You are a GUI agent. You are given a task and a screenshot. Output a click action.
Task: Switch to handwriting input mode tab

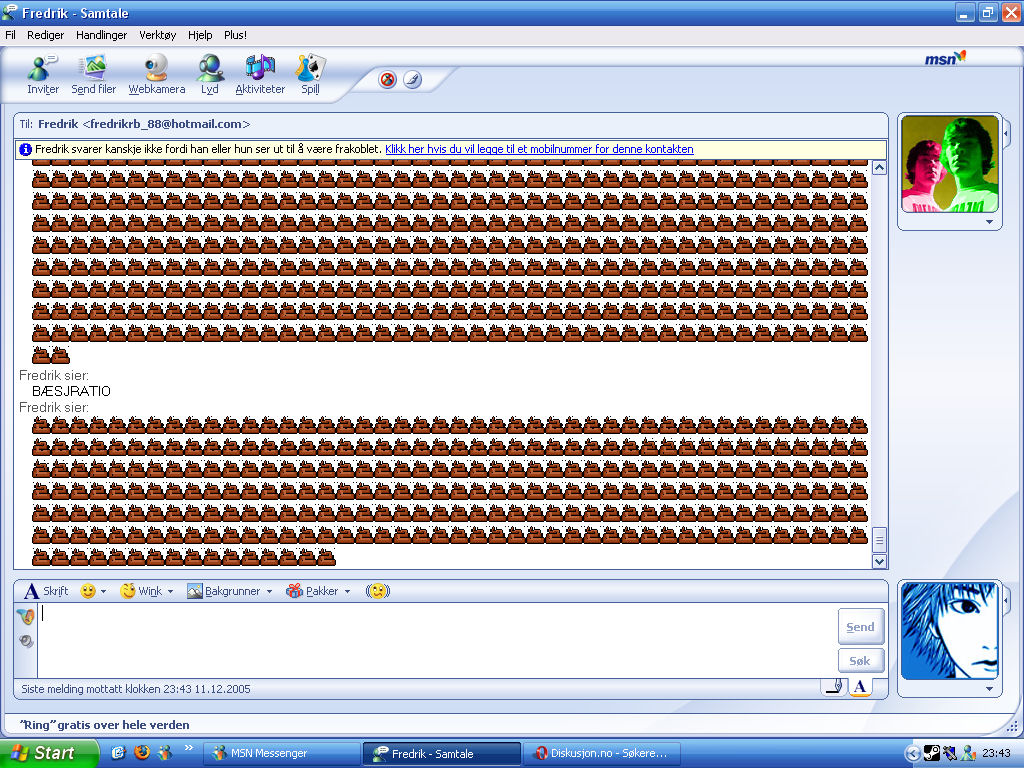(x=834, y=686)
